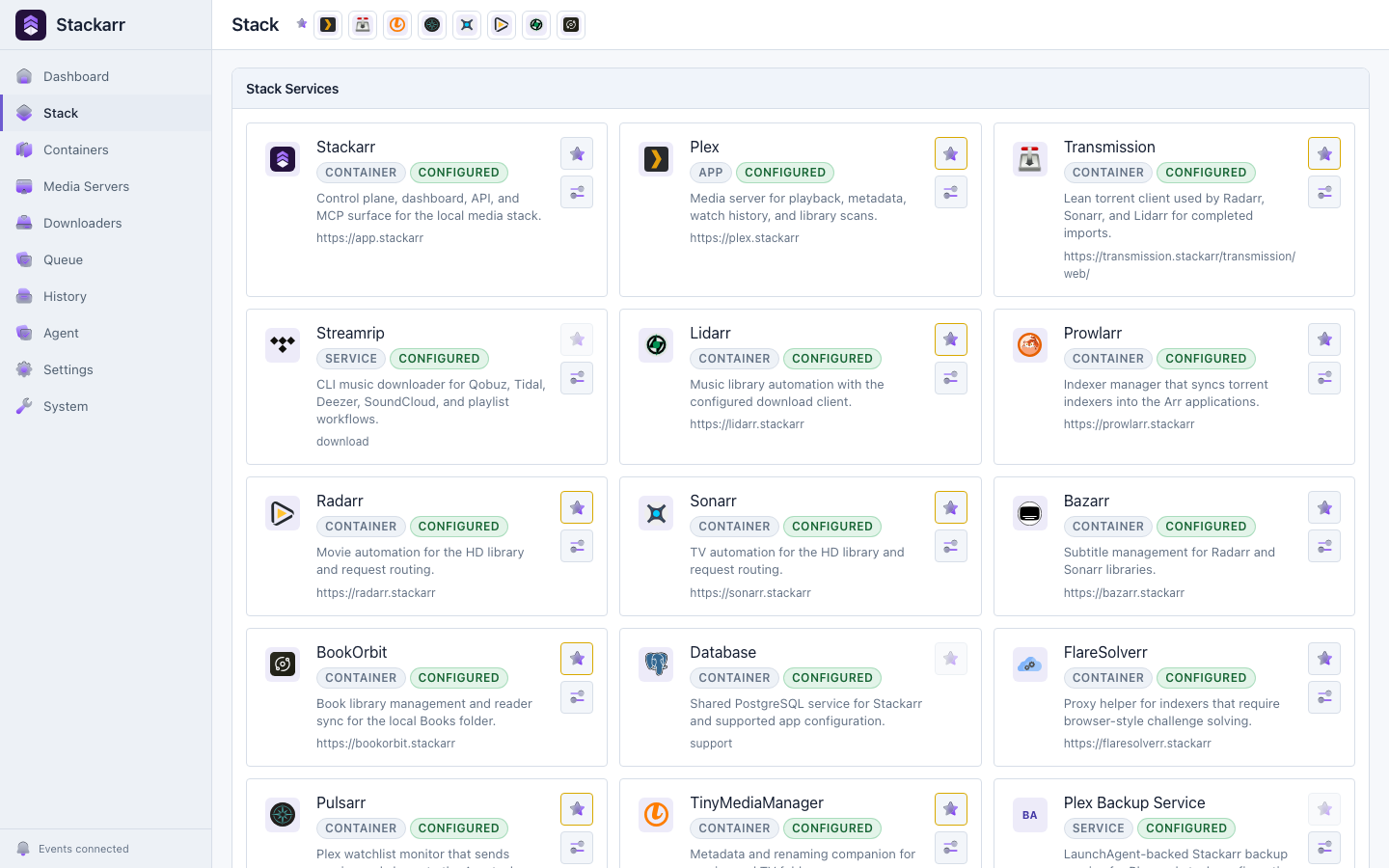Open the https://bazarr.stackarr link
This screenshot has height=868, width=1389.
(x=1124, y=593)
